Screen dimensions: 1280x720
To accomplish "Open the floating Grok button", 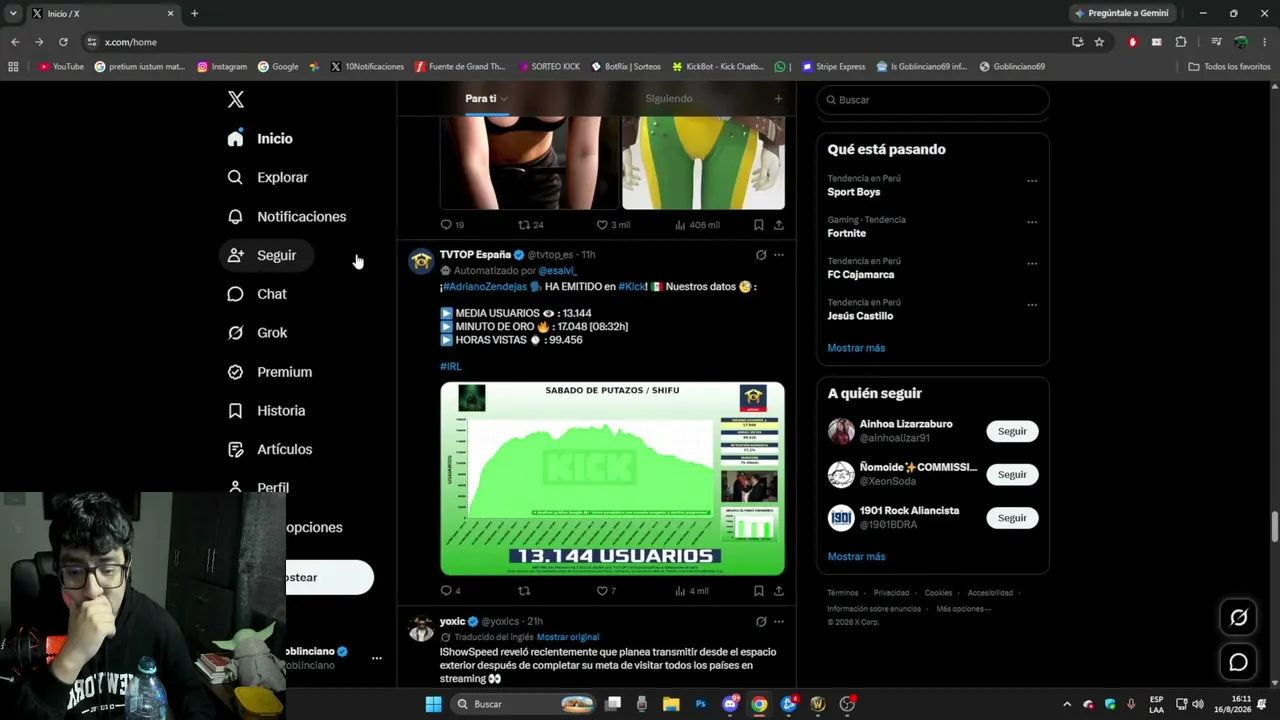I will (x=1238, y=617).
